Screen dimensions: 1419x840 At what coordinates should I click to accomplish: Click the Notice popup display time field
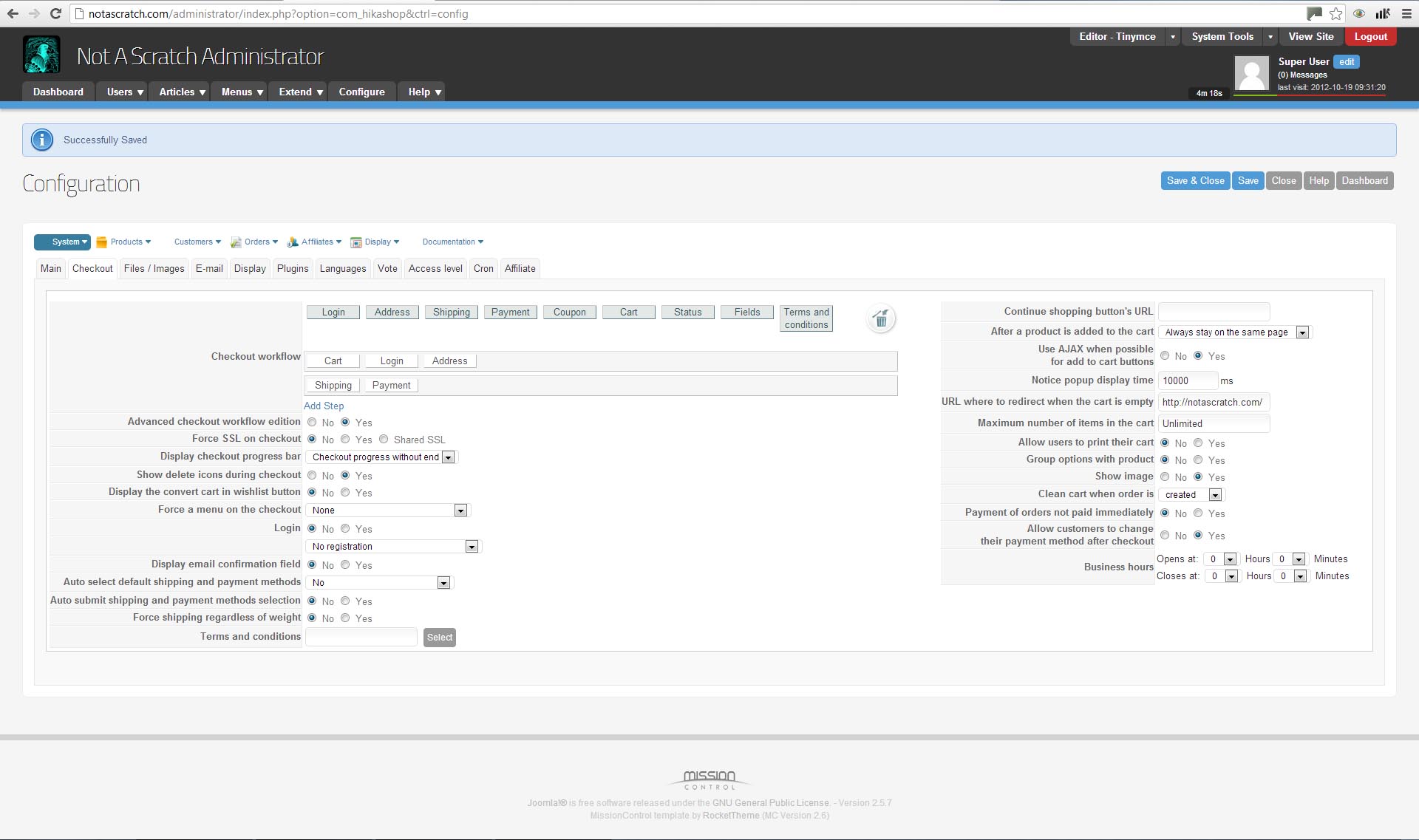point(1187,380)
